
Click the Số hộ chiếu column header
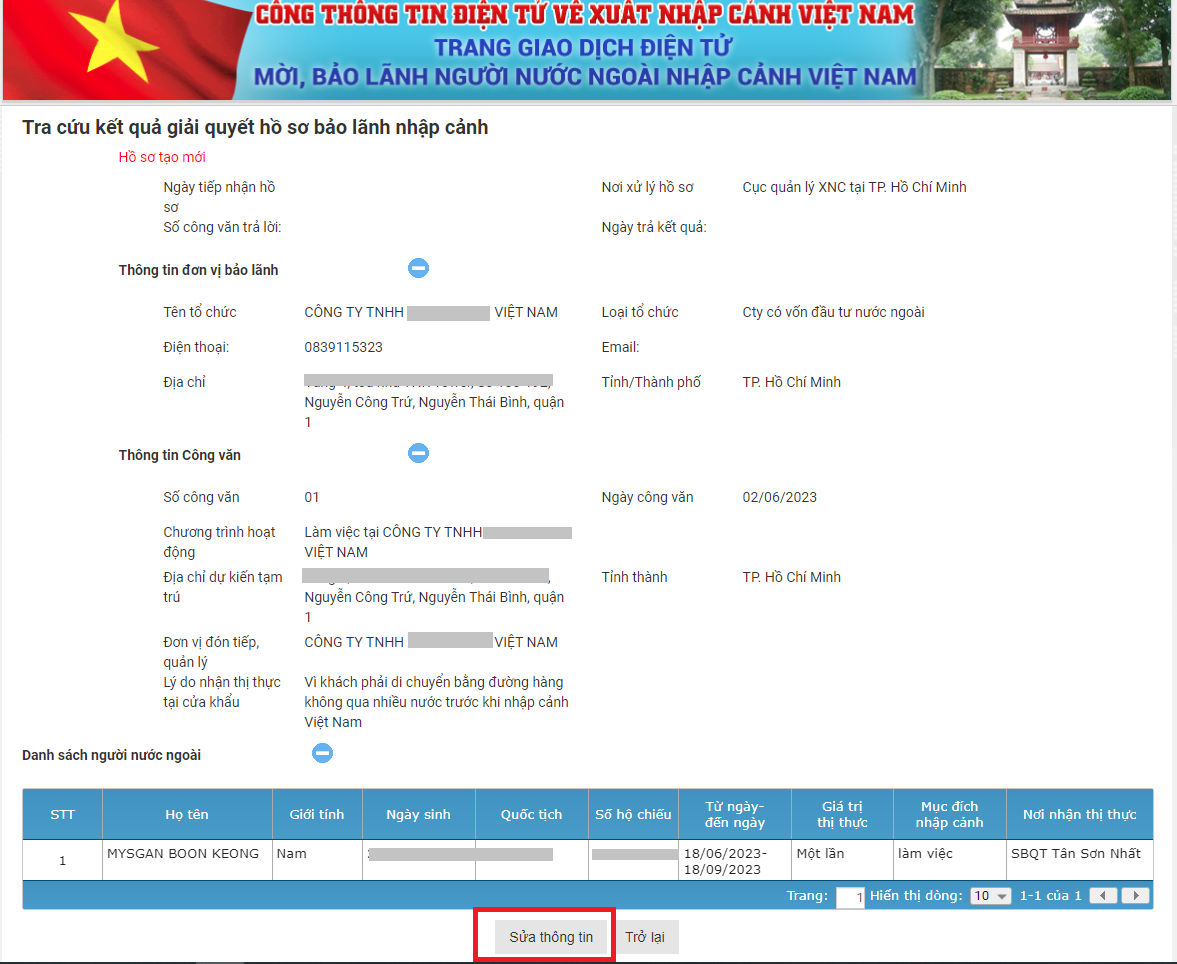point(633,814)
